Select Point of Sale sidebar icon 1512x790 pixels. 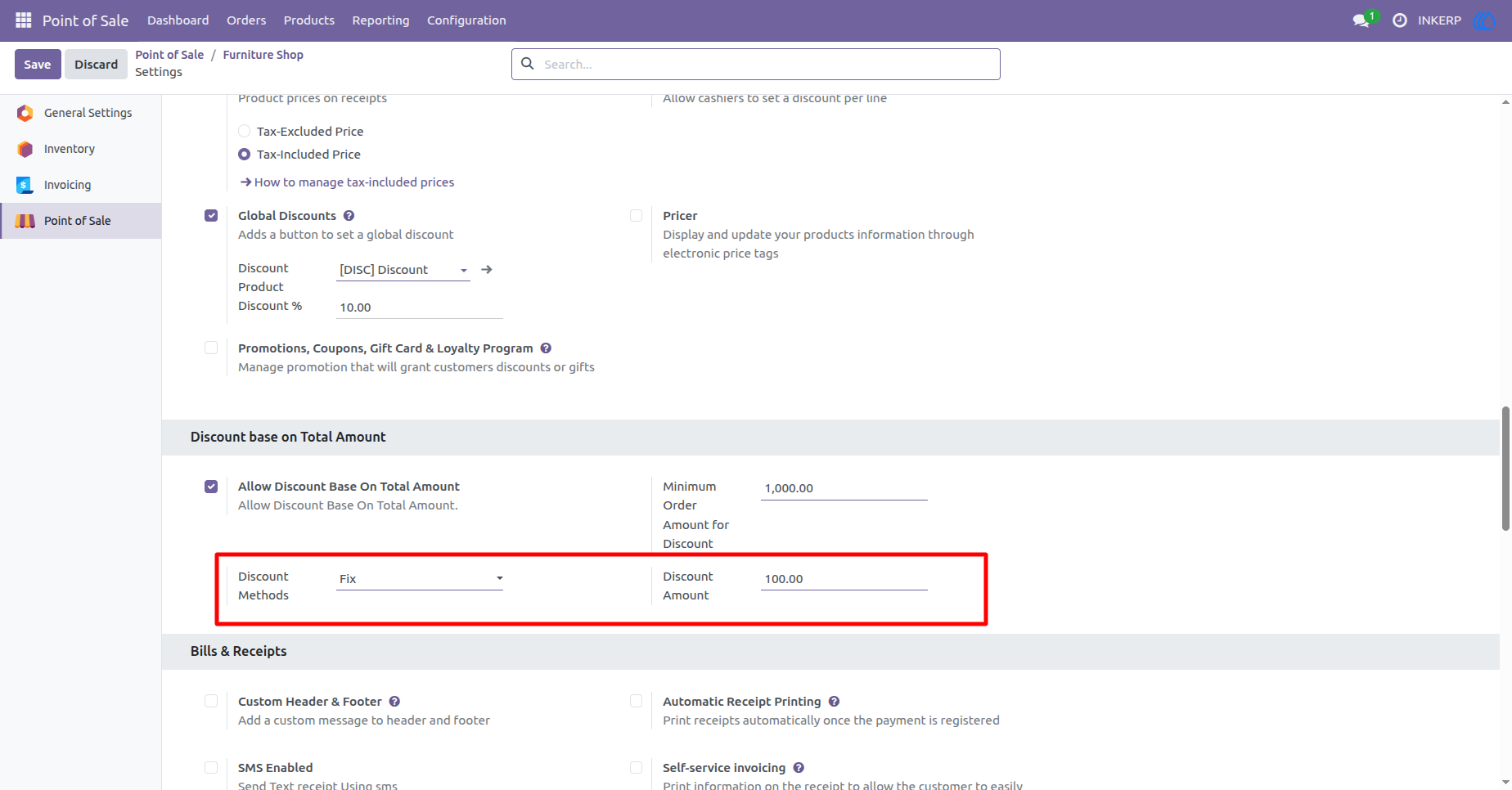click(x=25, y=221)
